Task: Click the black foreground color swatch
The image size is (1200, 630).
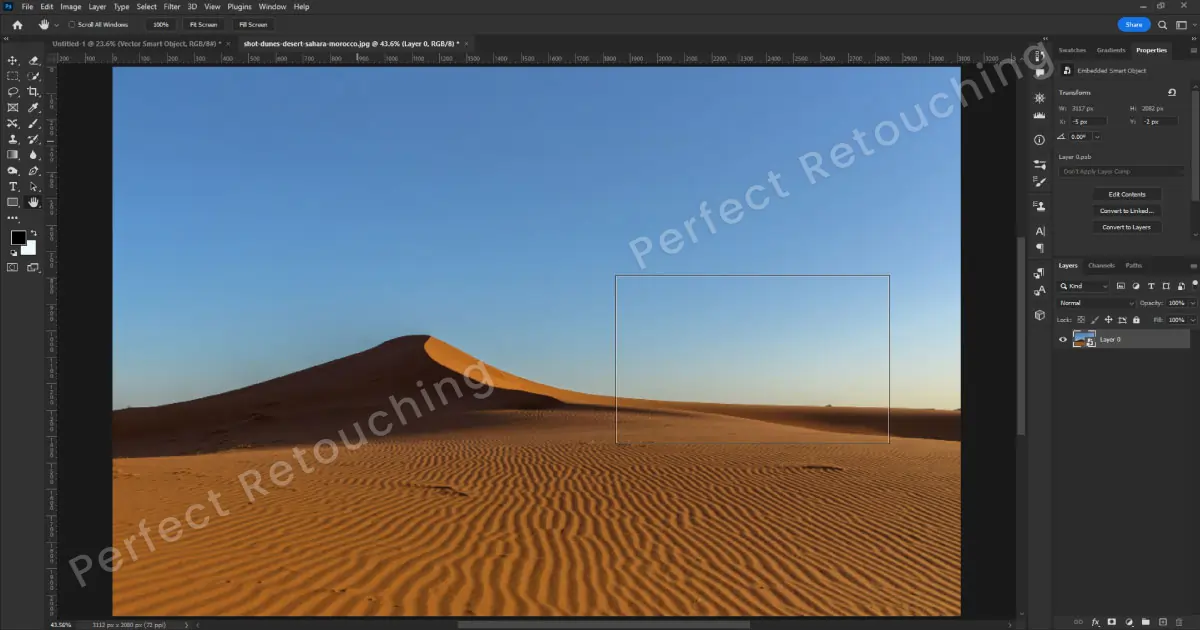Action: [x=18, y=238]
